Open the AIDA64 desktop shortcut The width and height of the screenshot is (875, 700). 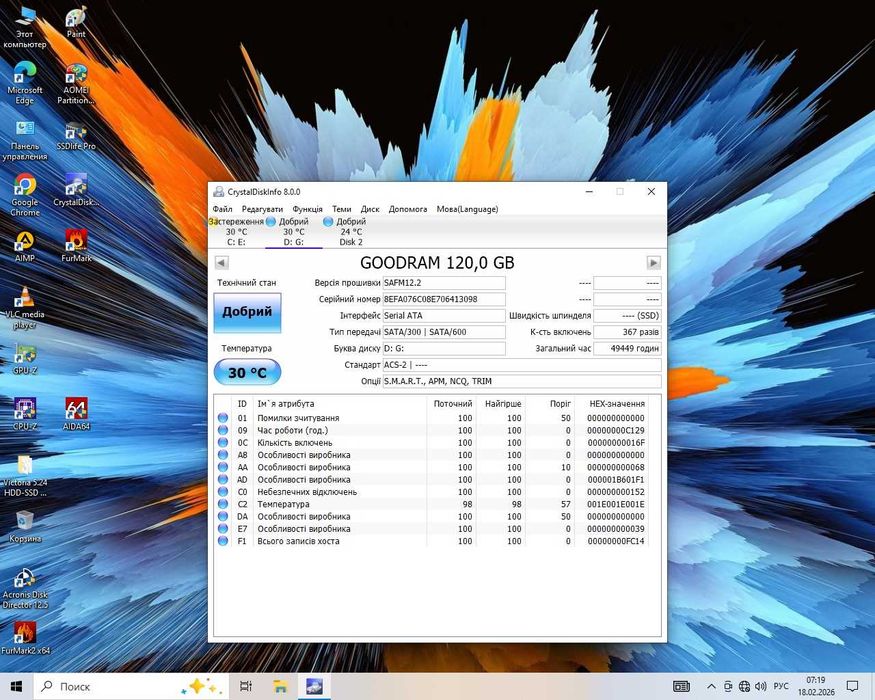[76, 414]
